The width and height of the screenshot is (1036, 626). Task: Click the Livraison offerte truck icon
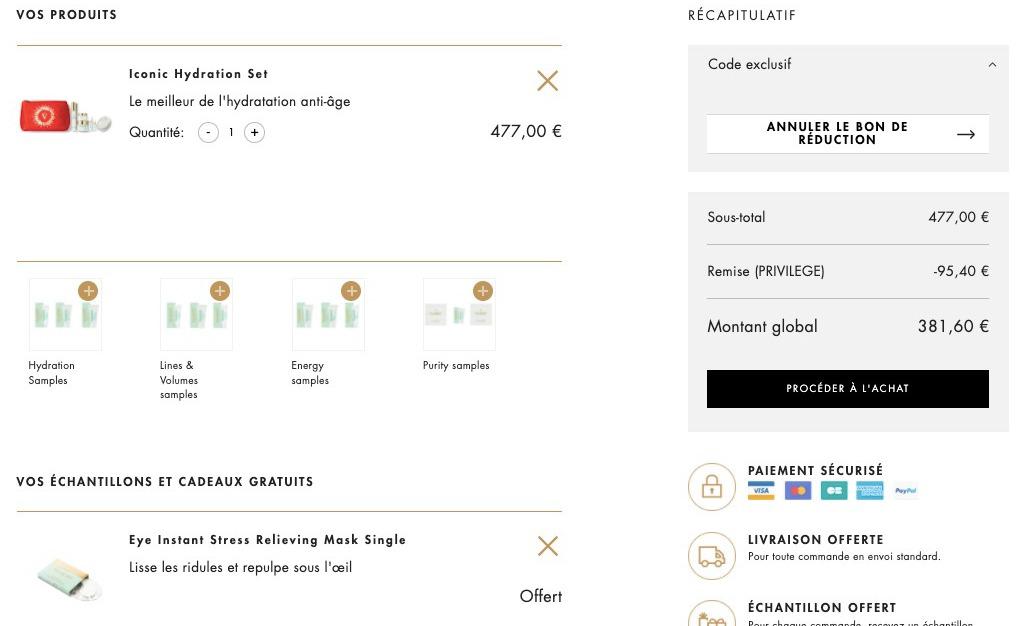pos(712,556)
